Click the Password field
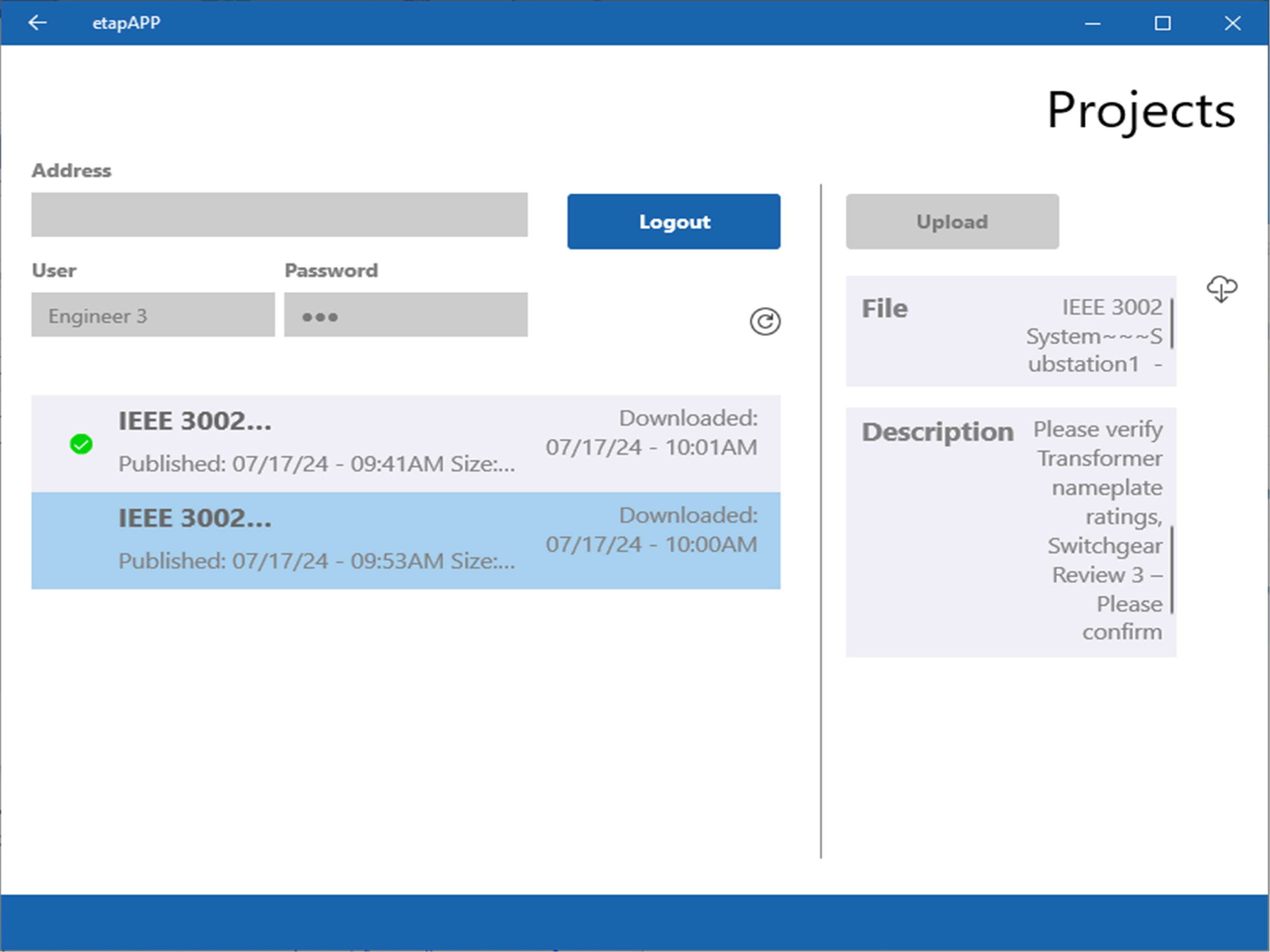This screenshot has height=952, width=1270. pyautogui.click(x=405, y=315)
